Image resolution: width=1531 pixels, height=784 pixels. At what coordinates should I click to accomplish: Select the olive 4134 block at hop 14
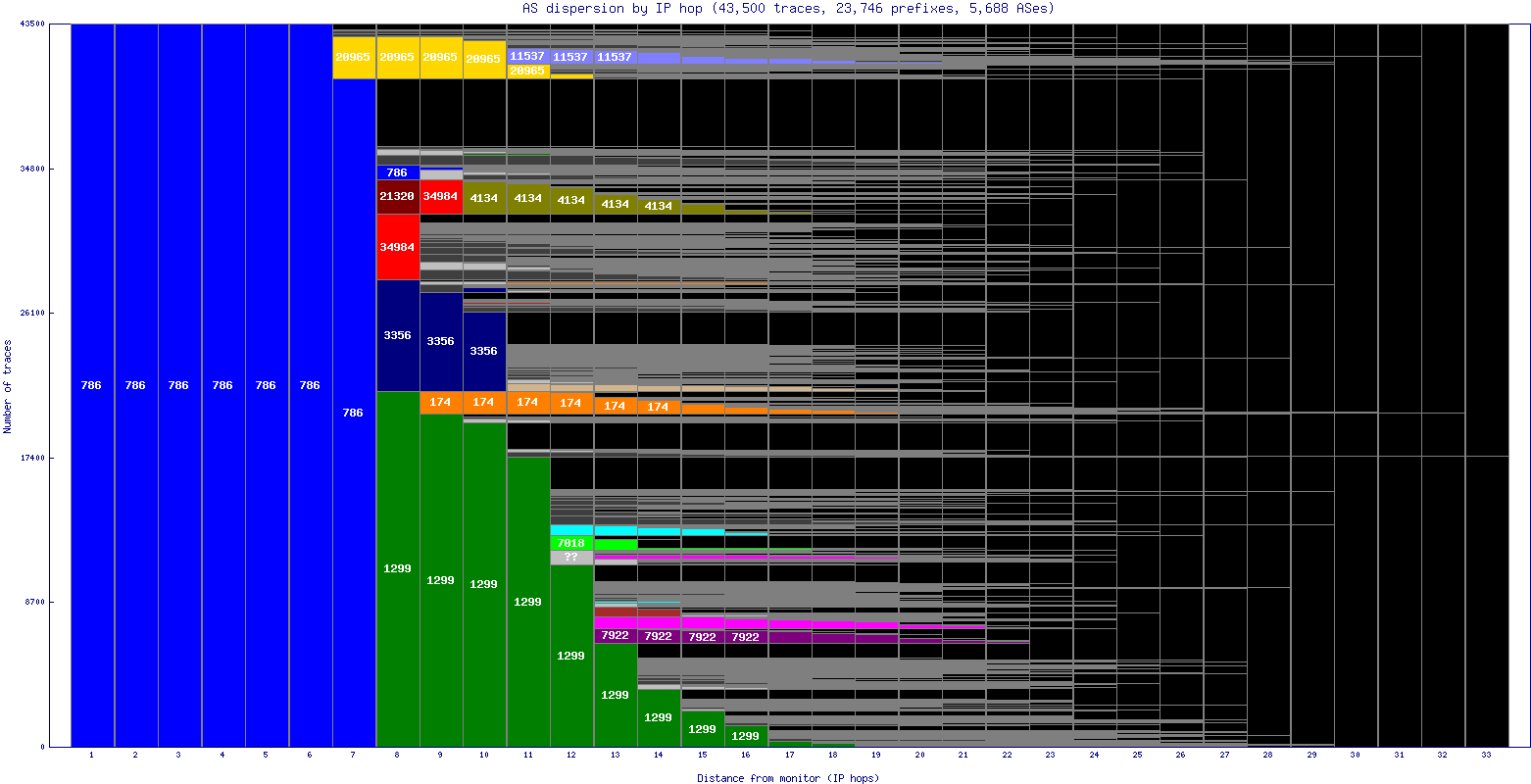[659, 206]
